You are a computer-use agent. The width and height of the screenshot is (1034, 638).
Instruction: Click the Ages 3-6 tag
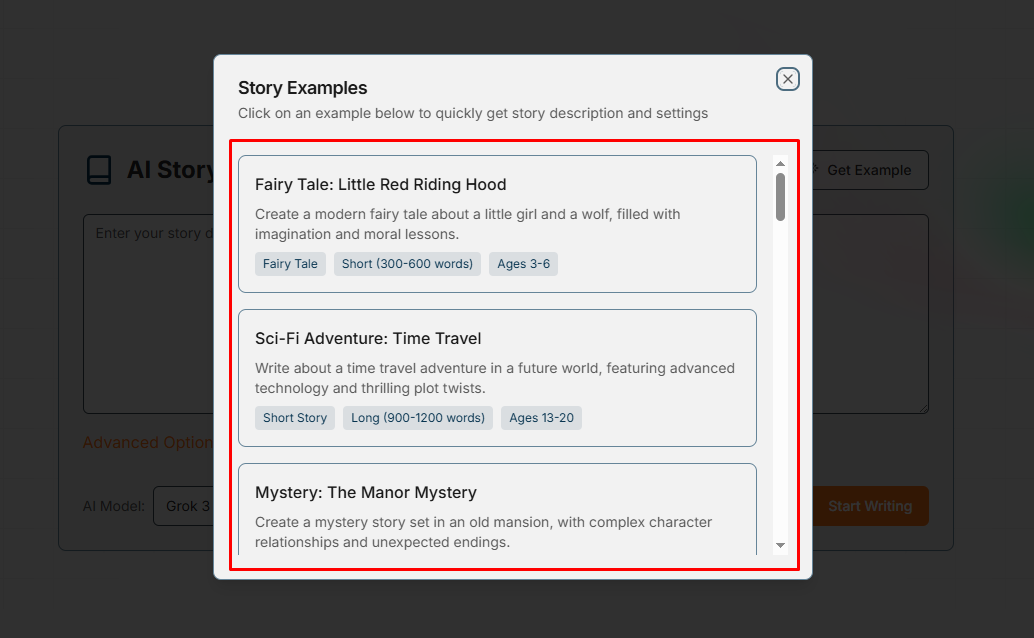[523, 264]
